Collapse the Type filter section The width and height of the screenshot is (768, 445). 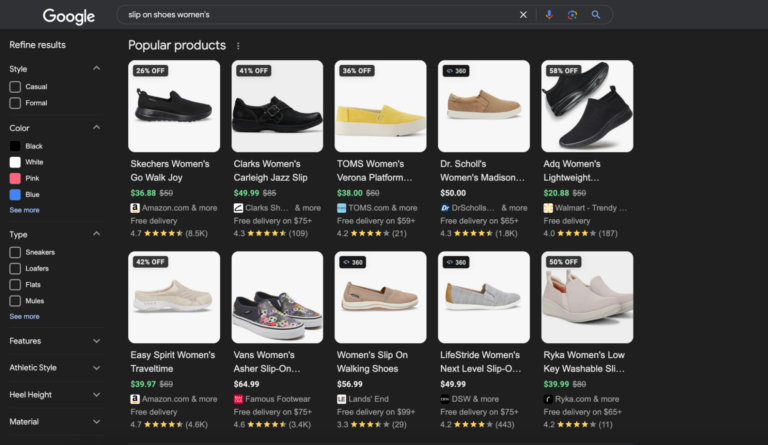tap(96, 234)
